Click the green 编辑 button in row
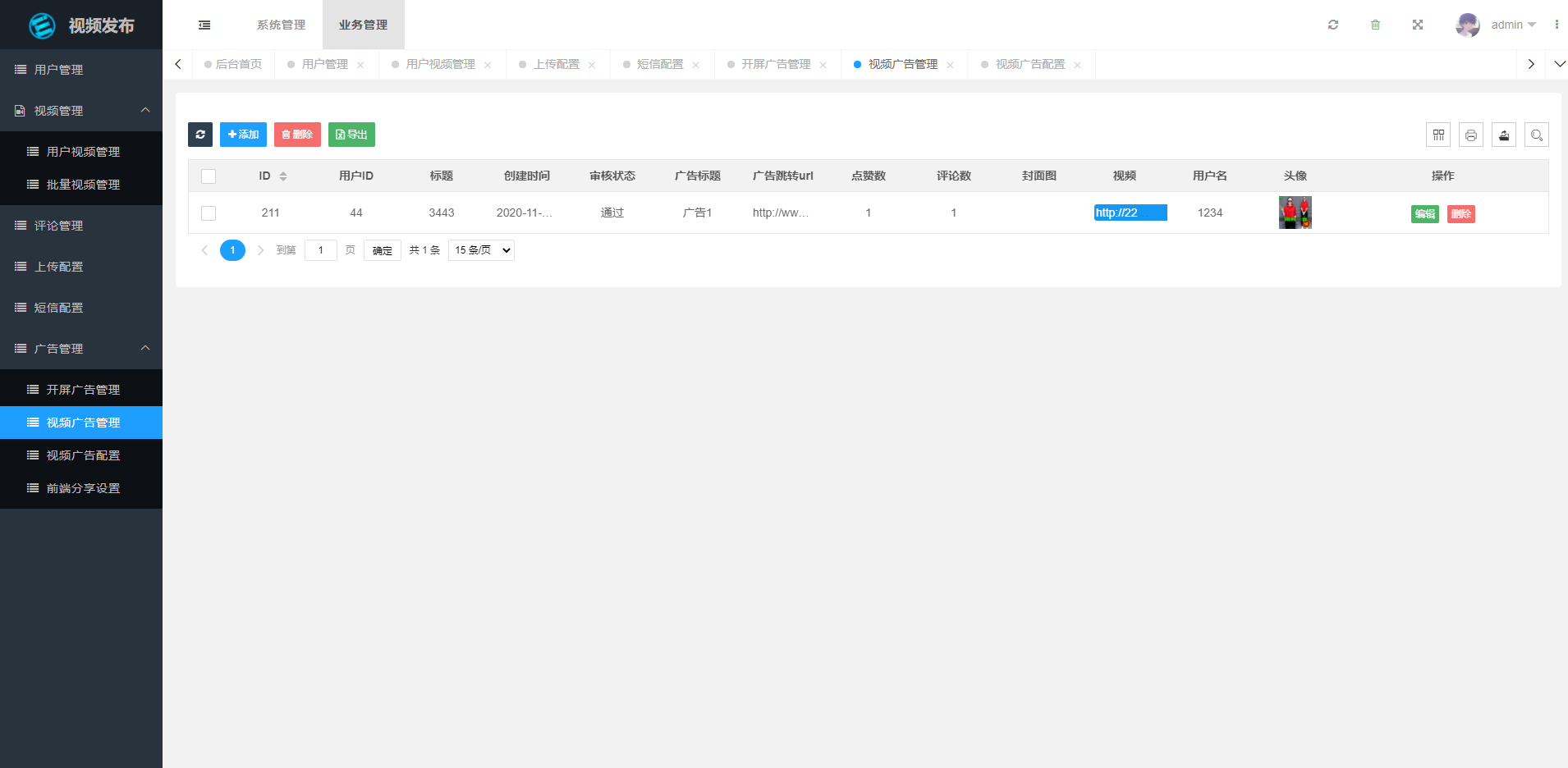1568x768 pixels. click(1424, 214)
